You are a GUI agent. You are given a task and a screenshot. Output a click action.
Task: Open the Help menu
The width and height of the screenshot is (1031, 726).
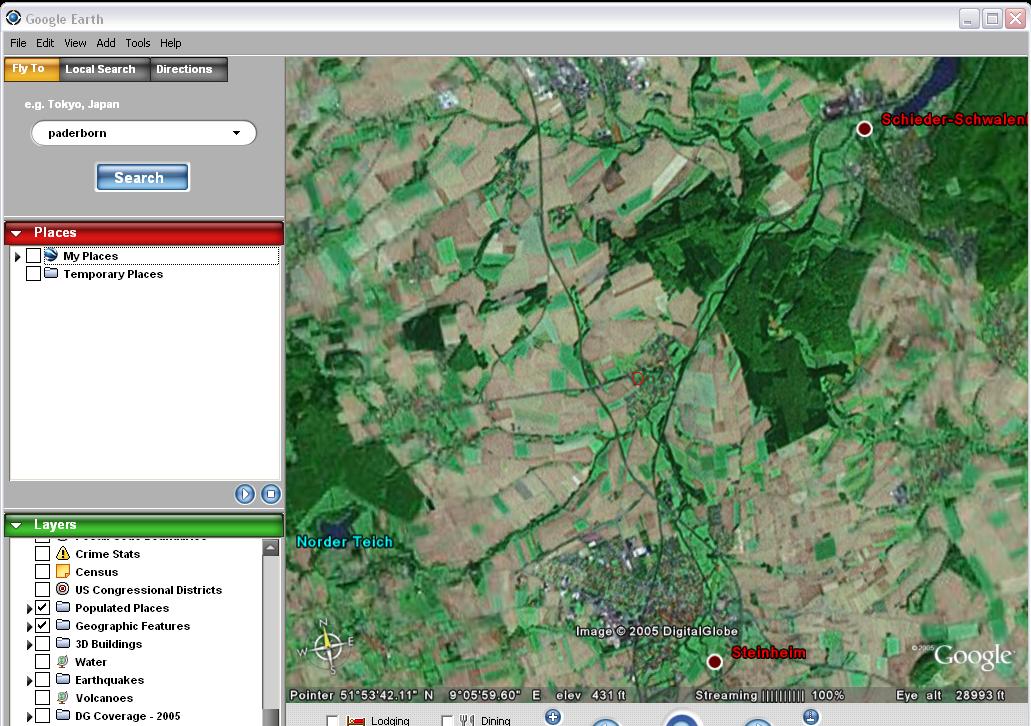(170, 43)
